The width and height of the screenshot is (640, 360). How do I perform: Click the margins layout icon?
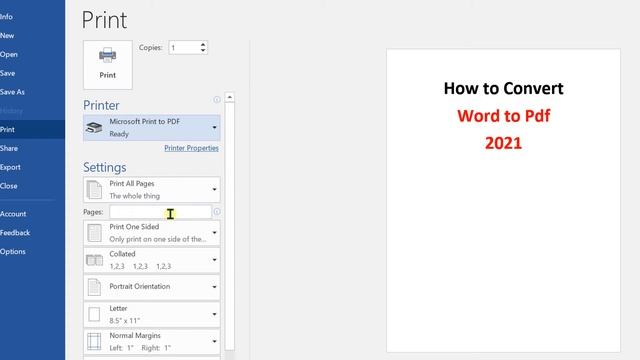[x=94, y=341]
